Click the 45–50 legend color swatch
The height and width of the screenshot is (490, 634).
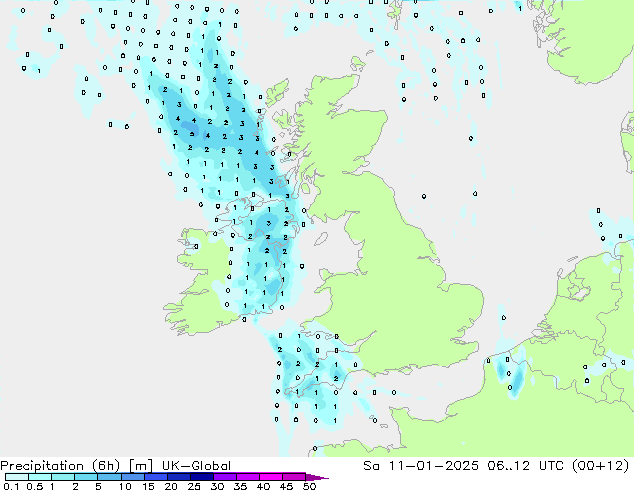[294, 477]
